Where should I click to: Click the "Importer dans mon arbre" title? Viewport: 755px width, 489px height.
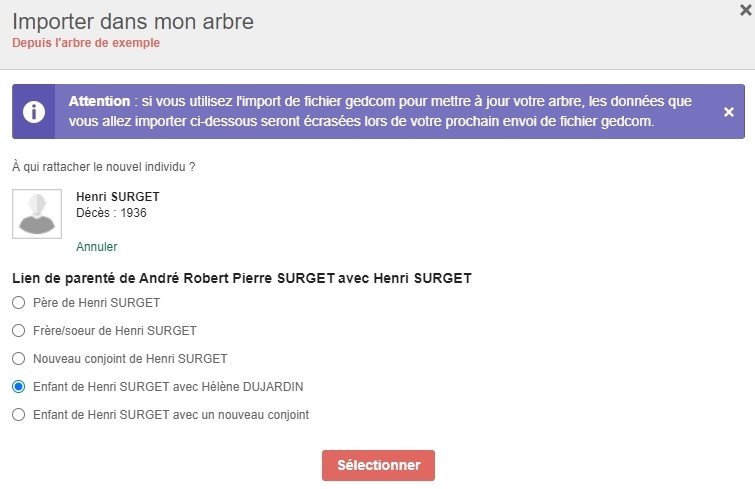[x=133, y=21]
